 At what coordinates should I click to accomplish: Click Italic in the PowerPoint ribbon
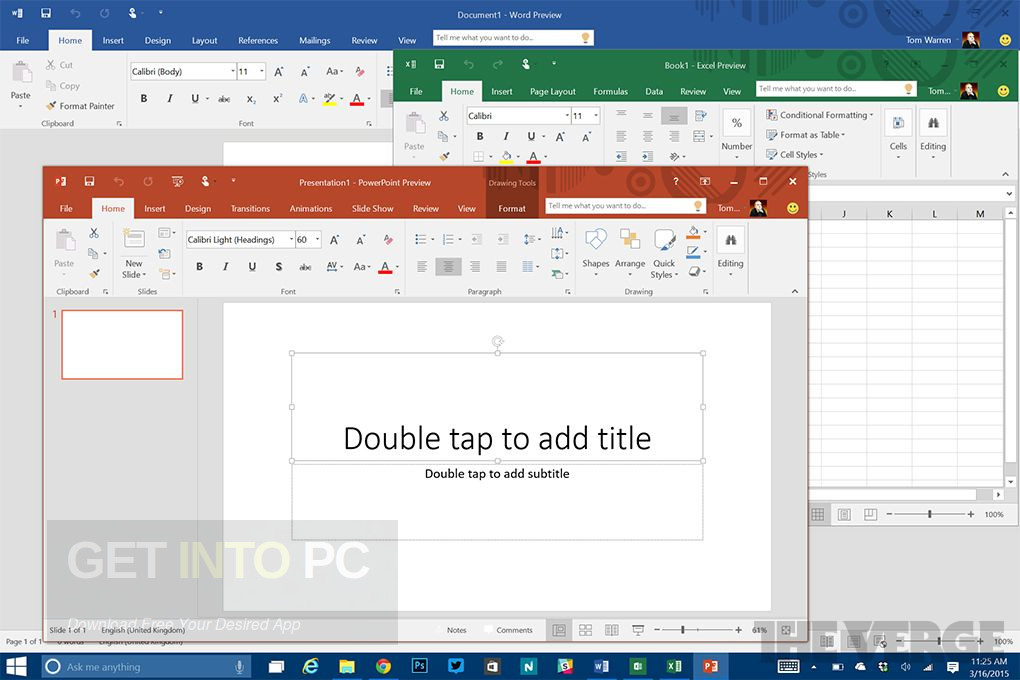pyautogui.click(x=226, y=266)
